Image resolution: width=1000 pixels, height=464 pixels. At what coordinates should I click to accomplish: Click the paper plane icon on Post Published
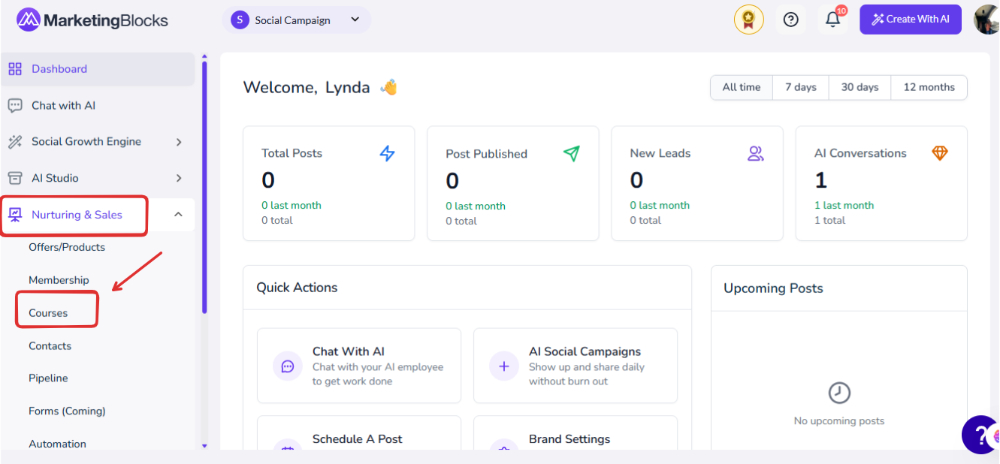click(x=571, y=153)
